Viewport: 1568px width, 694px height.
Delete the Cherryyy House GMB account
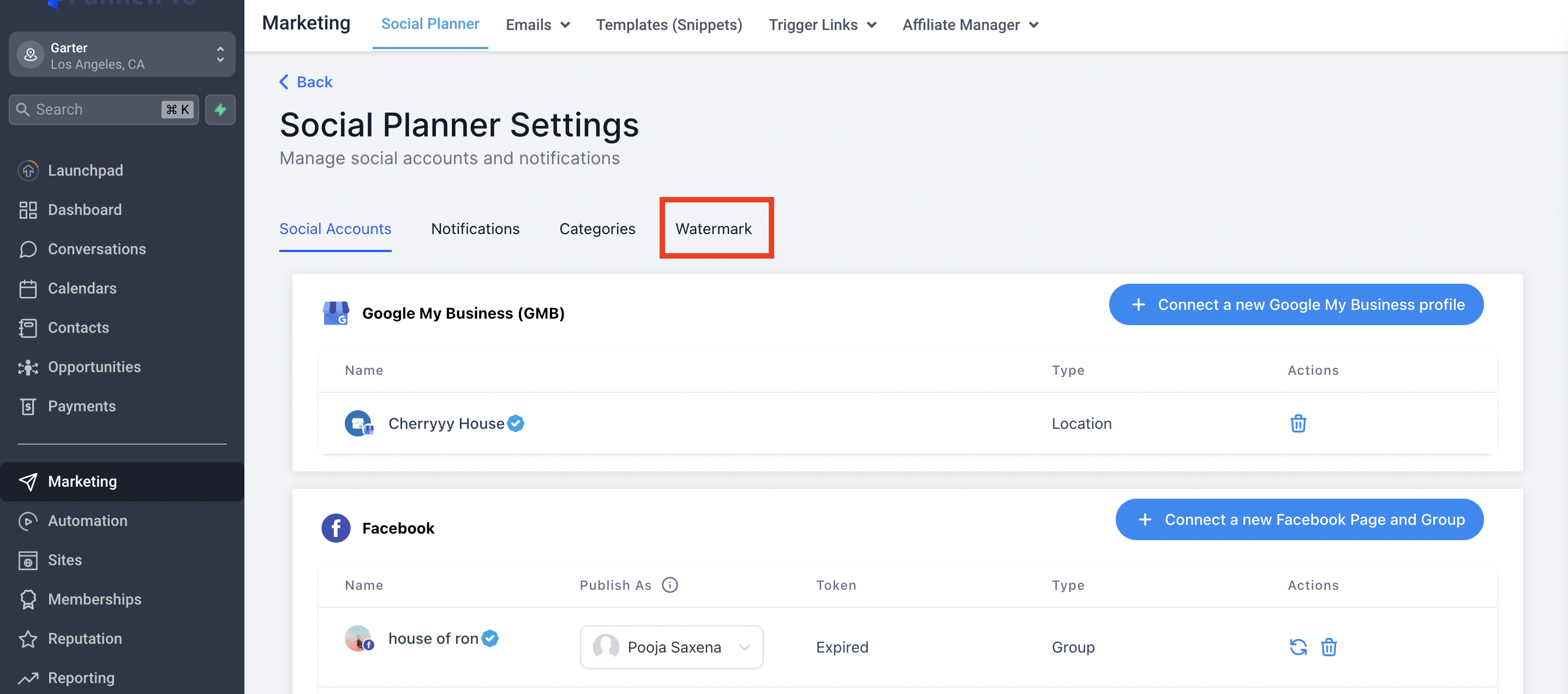pyautogui.click(x=1298, y=423)
